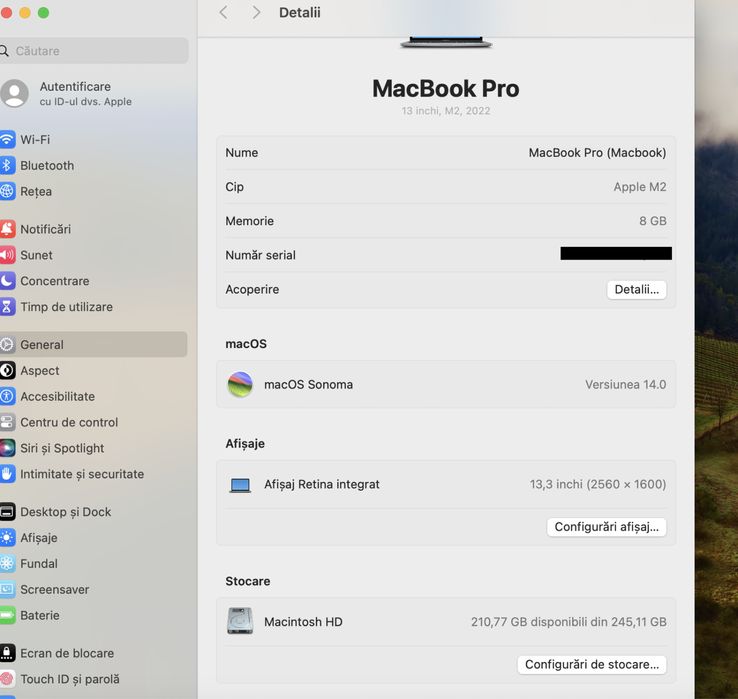
Task: Click the macOS Sonoma logo icon
Action: coord(240,385)
